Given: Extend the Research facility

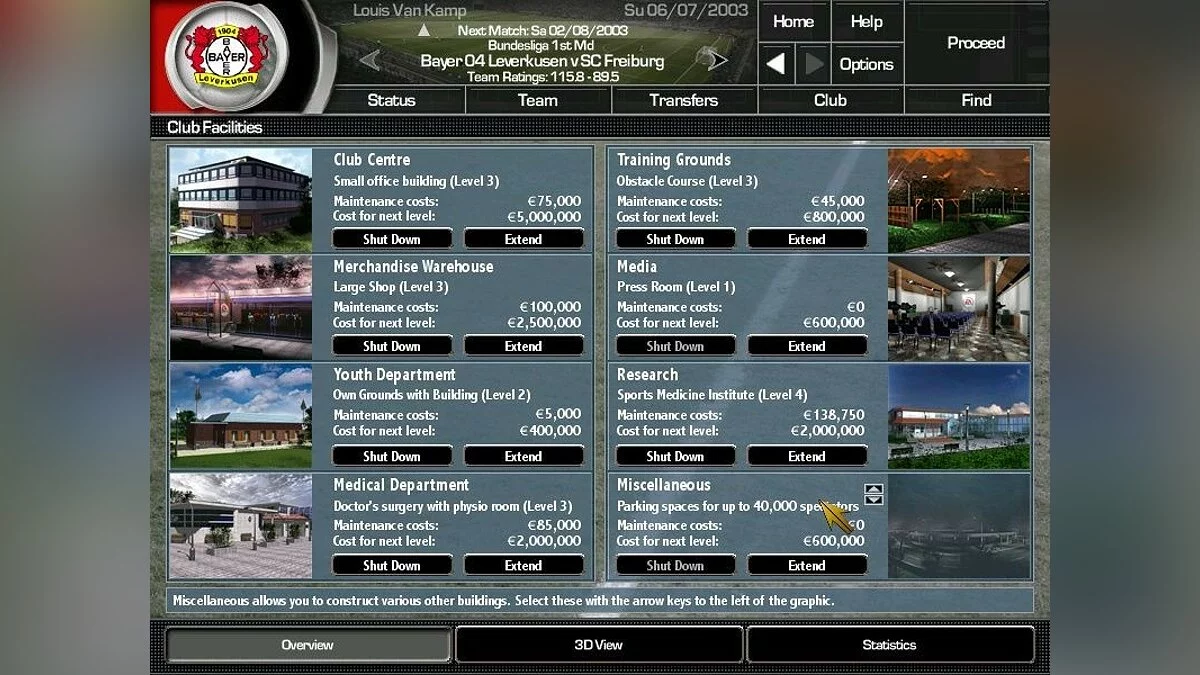Looking at the screenshot, I should click(x=807, y=456).
